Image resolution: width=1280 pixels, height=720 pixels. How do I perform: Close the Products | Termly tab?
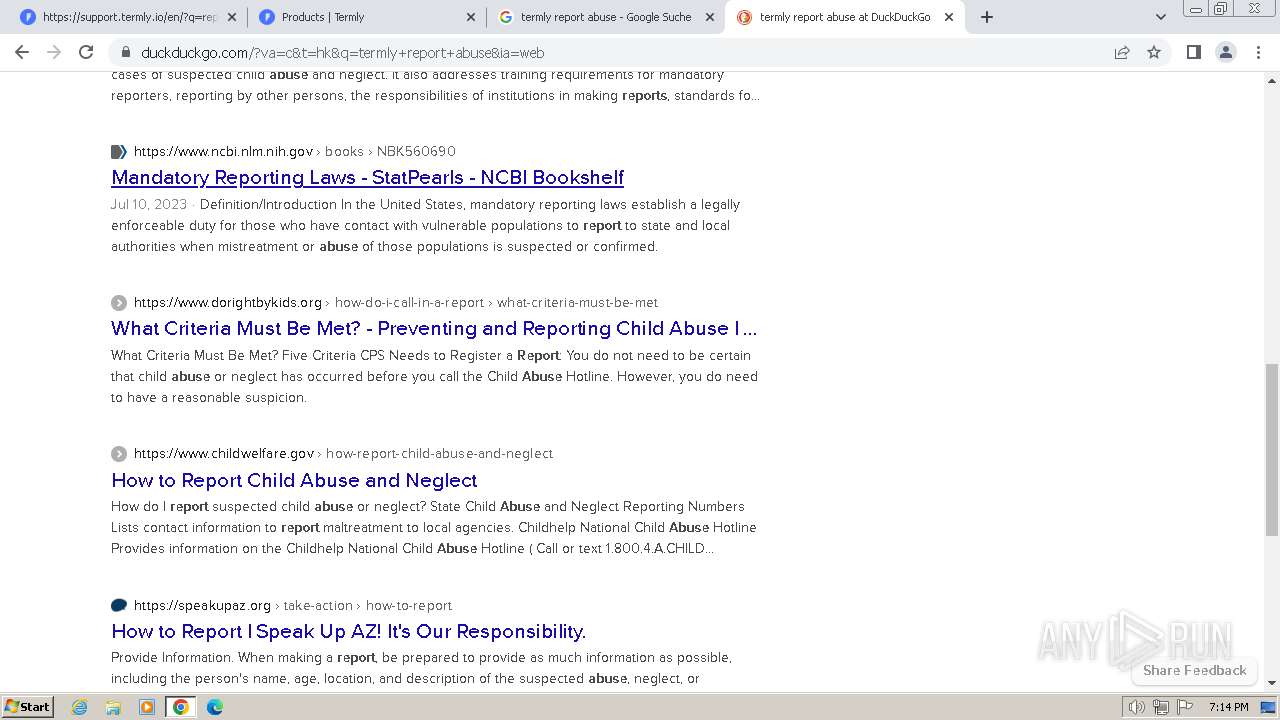[471, 17]
